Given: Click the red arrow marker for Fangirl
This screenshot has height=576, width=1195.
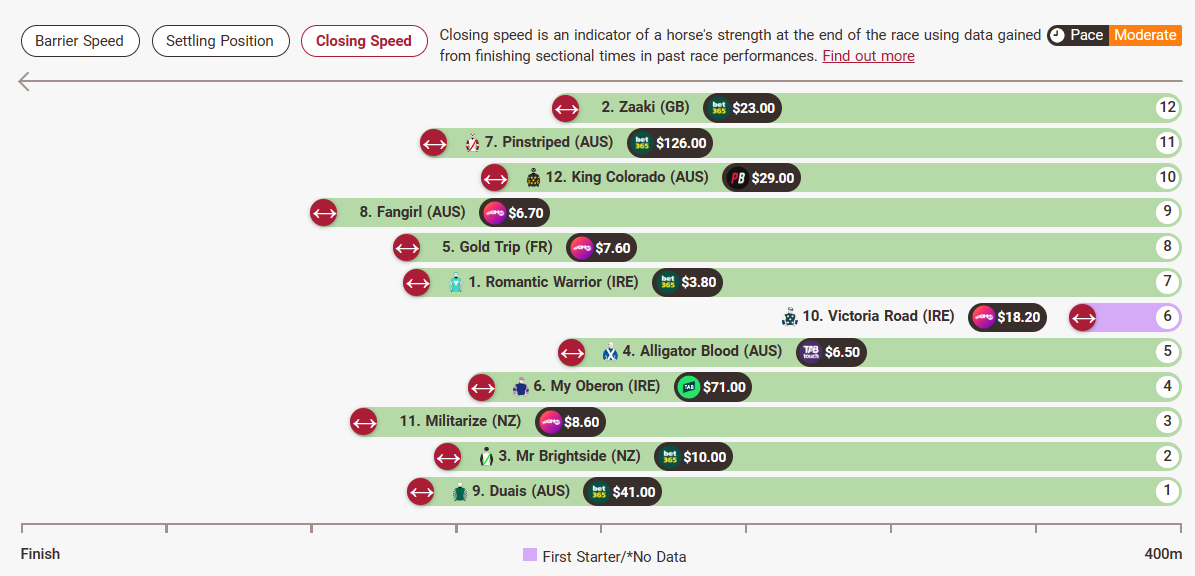Looking at the screenshot, I should [323, 213].
